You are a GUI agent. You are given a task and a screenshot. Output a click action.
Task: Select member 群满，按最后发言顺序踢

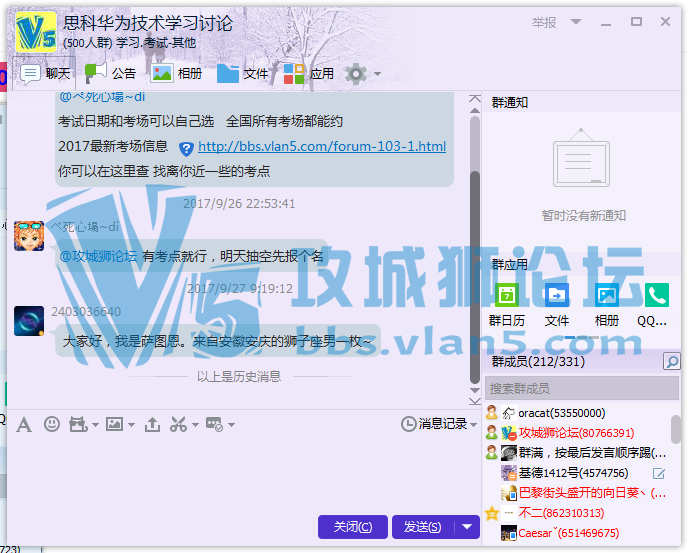pyautogui.click(x=577, y=453)
